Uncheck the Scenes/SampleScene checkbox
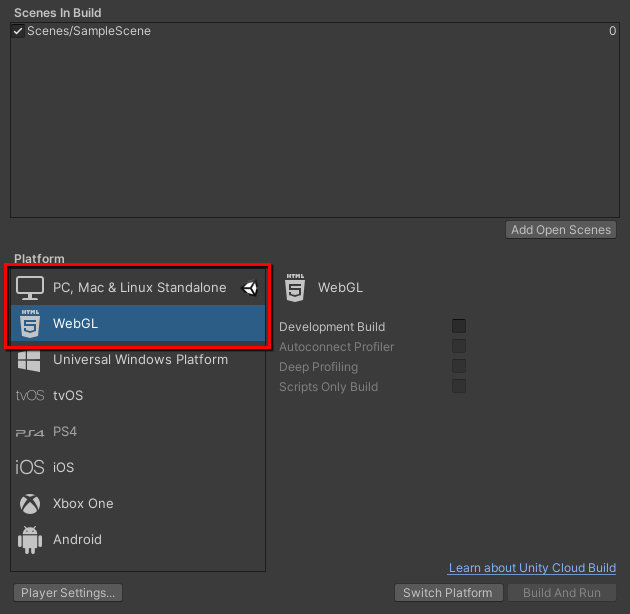Image resolution: width=630 pixels, height=614 pixels. pyautogui.click(x=18, y=31)
